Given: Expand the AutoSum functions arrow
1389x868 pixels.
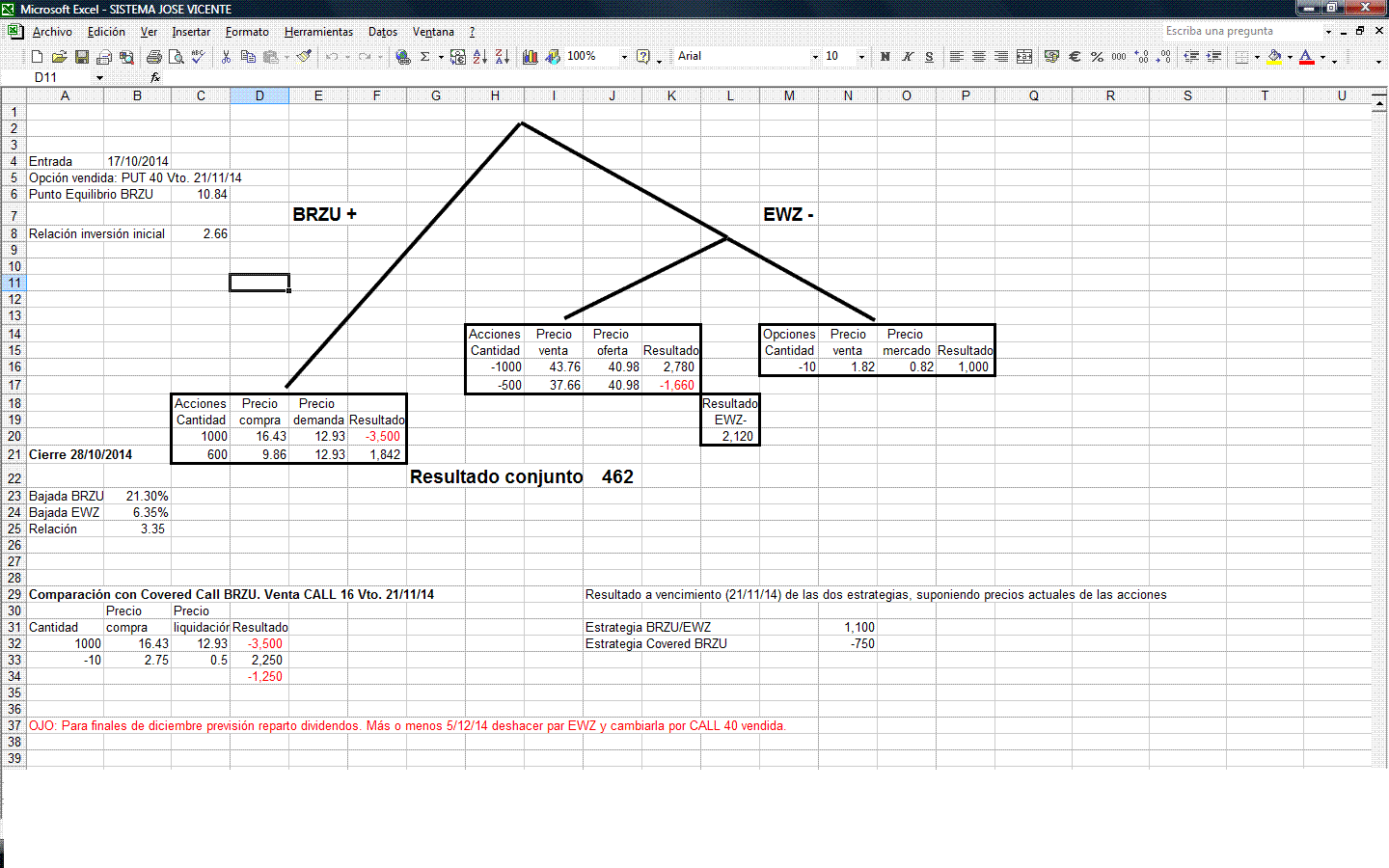Looking at the screenshot, I should (x=441, y=57).
